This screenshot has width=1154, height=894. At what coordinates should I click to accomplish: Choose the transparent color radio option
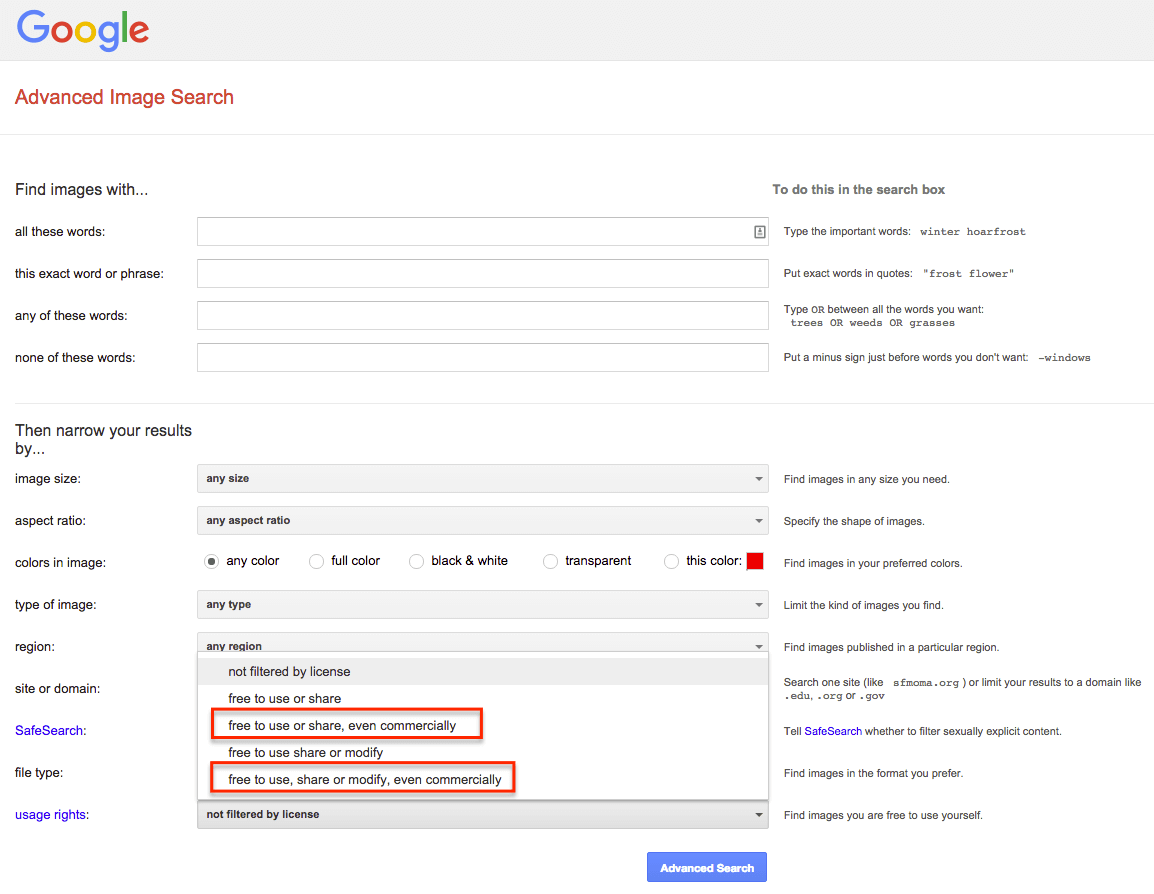pyautogui.click(x=551, y=561)
